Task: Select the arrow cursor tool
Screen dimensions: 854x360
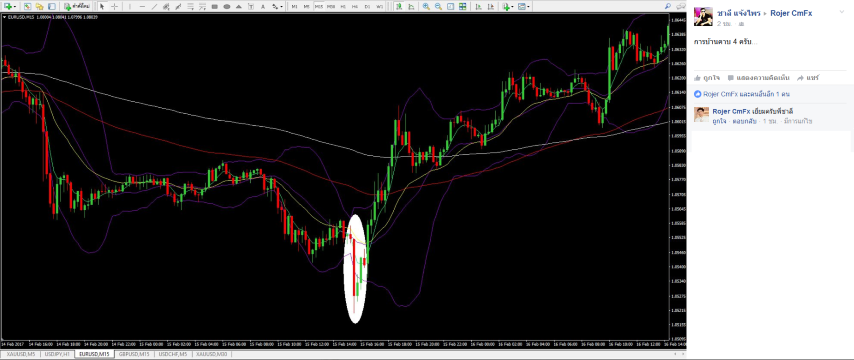Action: pos(102,7)
